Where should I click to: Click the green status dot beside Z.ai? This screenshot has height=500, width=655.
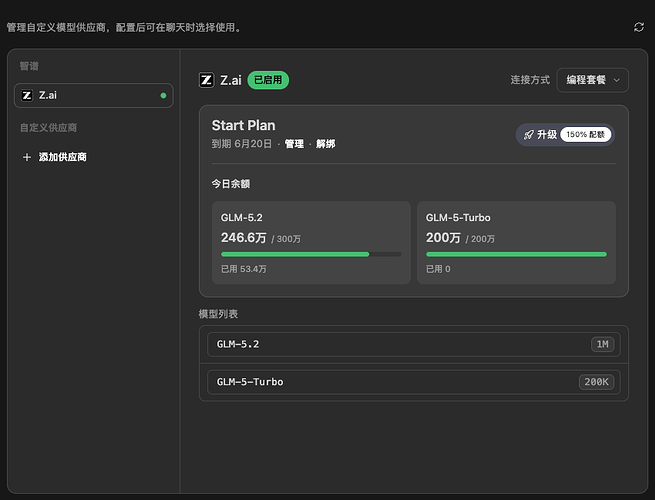163,96
